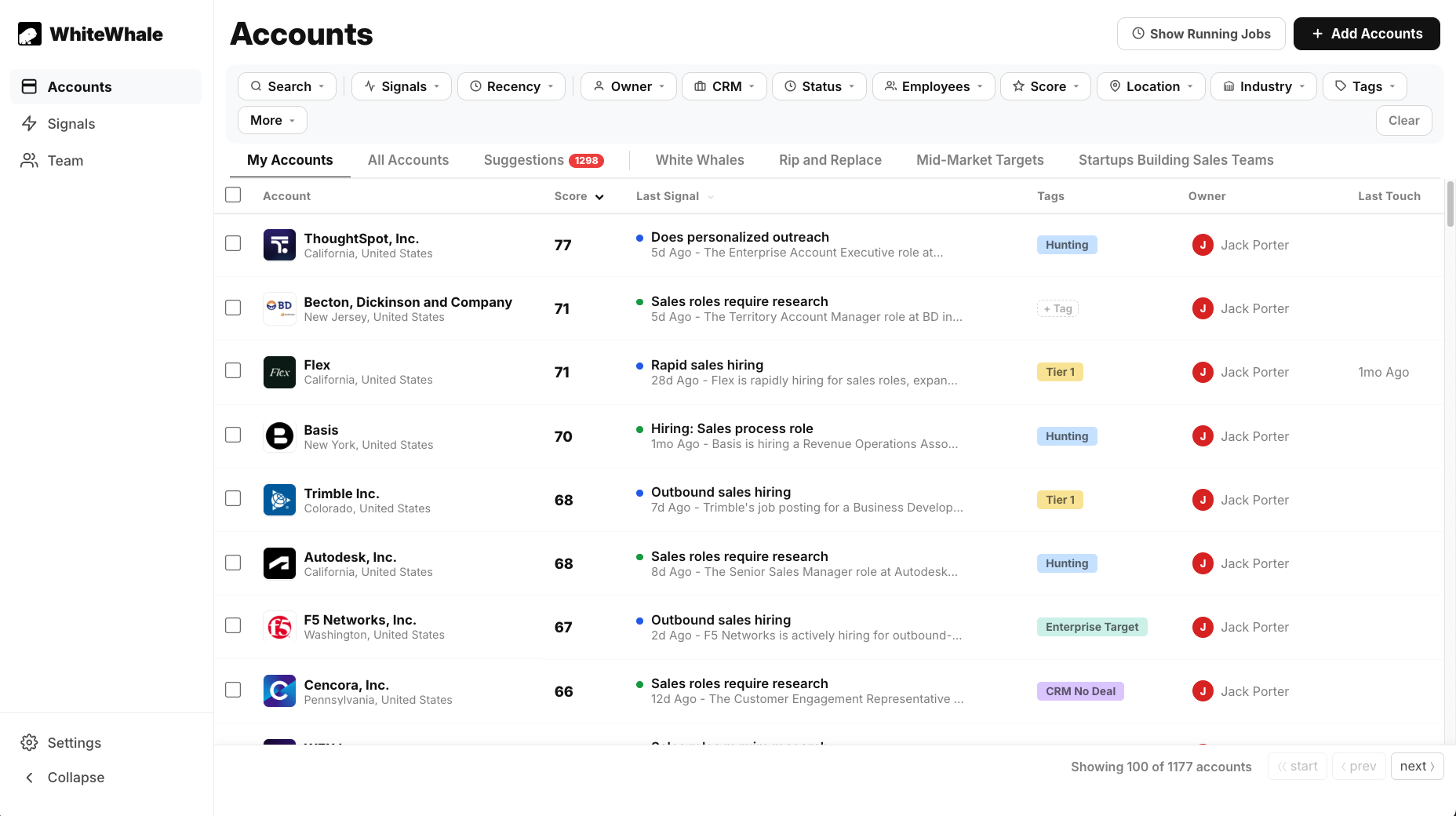Click the yellow Tier 1 tag on Flex
This screenshot has width=1456, height=816.
tap(1060, 372)
